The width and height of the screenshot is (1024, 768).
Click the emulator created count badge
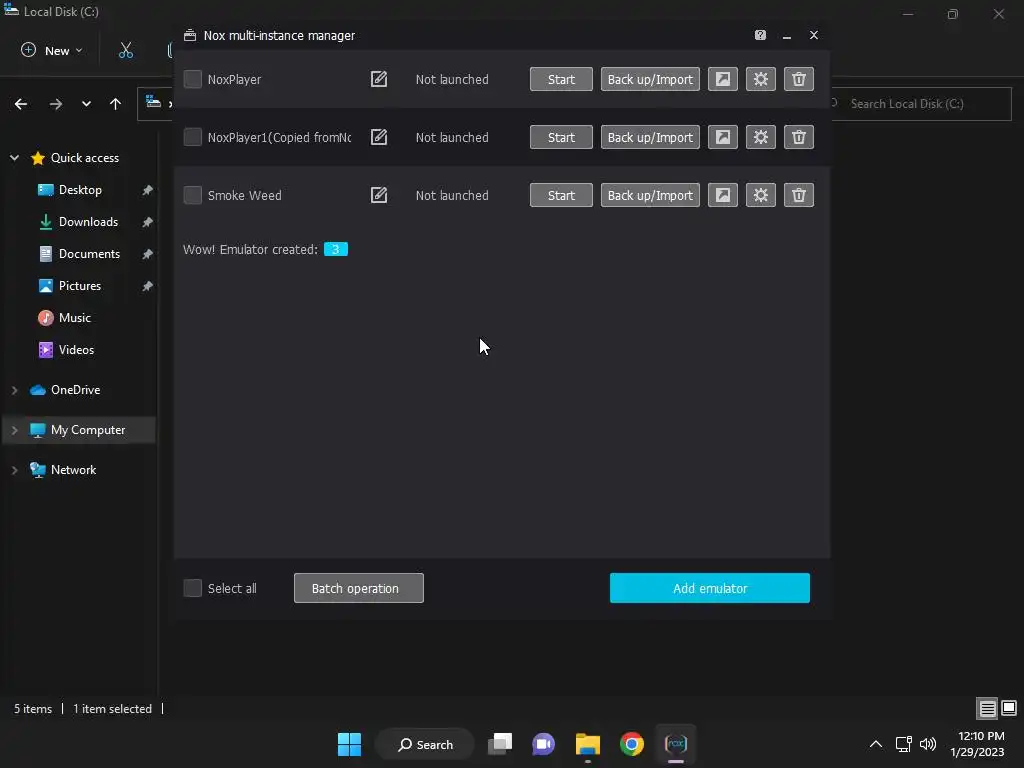(336, 249)
